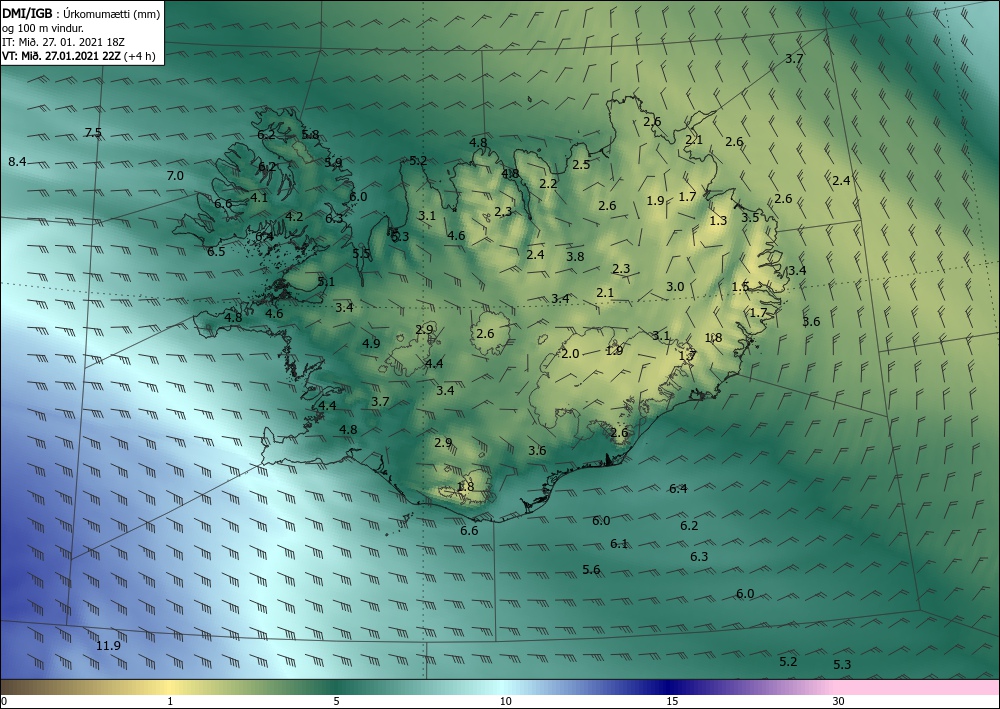Click the legend tick label '30'
Viewport: 1000px width, 709px height.
pyautogui.click(x=839, y=701)
